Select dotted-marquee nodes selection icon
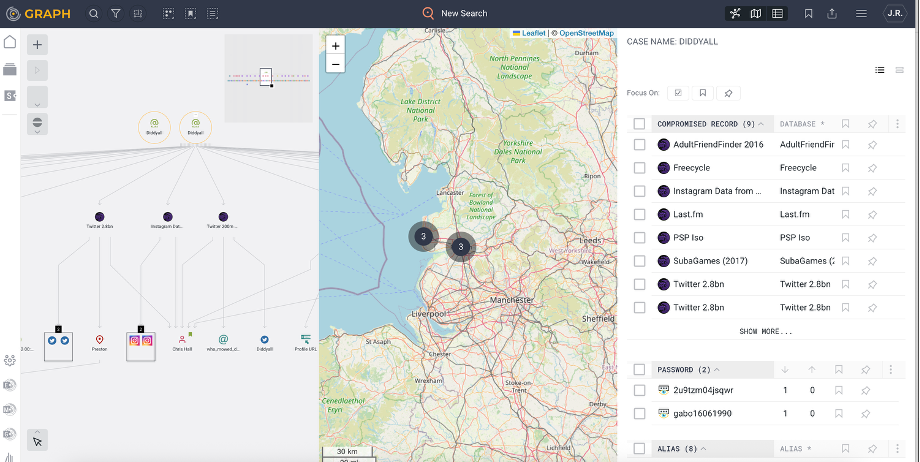Viewport: 920px width, 462px height. (168, 14)
